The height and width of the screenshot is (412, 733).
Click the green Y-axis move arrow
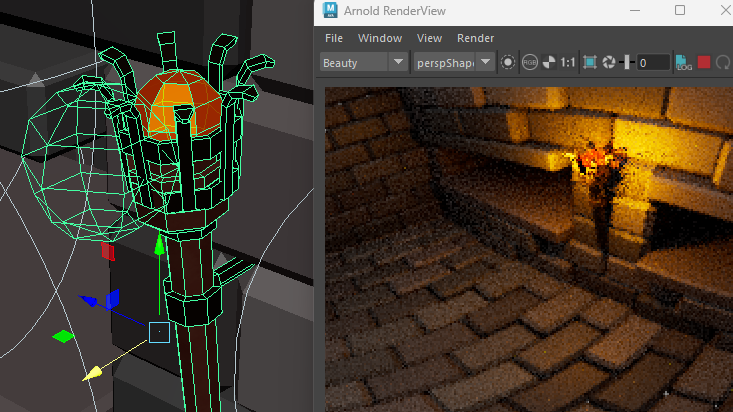click(x=158, y=244)
